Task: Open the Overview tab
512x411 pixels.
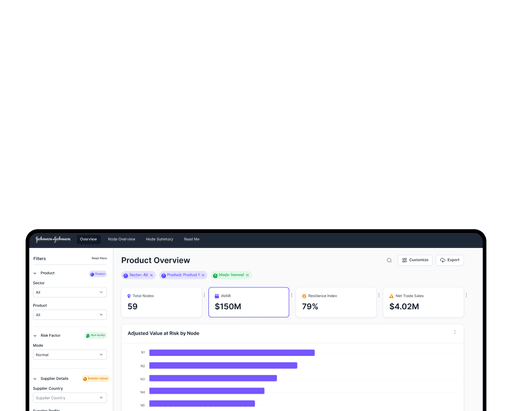Action: point(88,239)
